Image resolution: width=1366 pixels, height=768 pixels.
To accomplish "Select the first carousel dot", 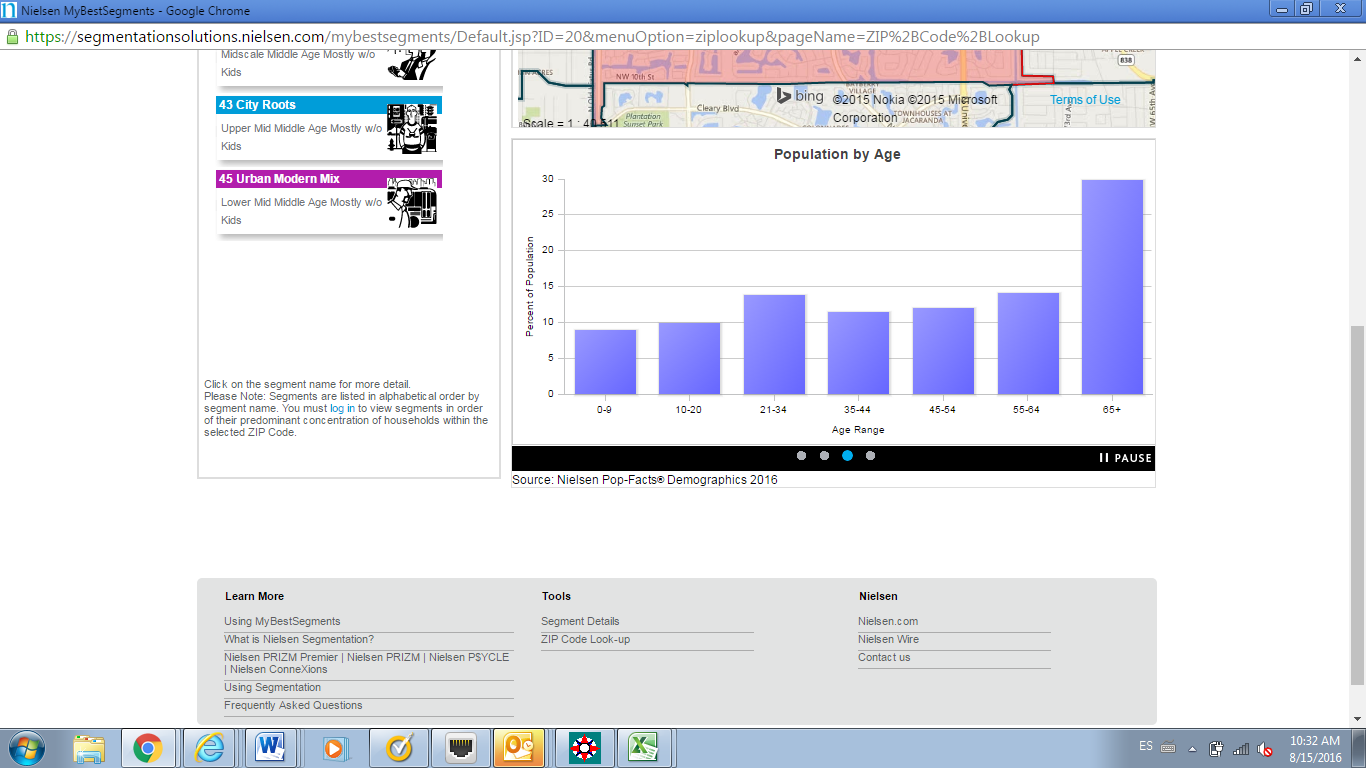I will click(x=802, y=454).
